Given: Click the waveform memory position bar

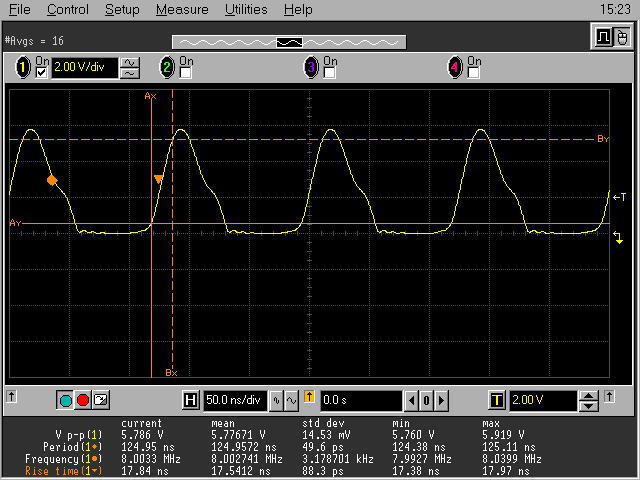Looking at the screenshot, I should click(289, 41).
